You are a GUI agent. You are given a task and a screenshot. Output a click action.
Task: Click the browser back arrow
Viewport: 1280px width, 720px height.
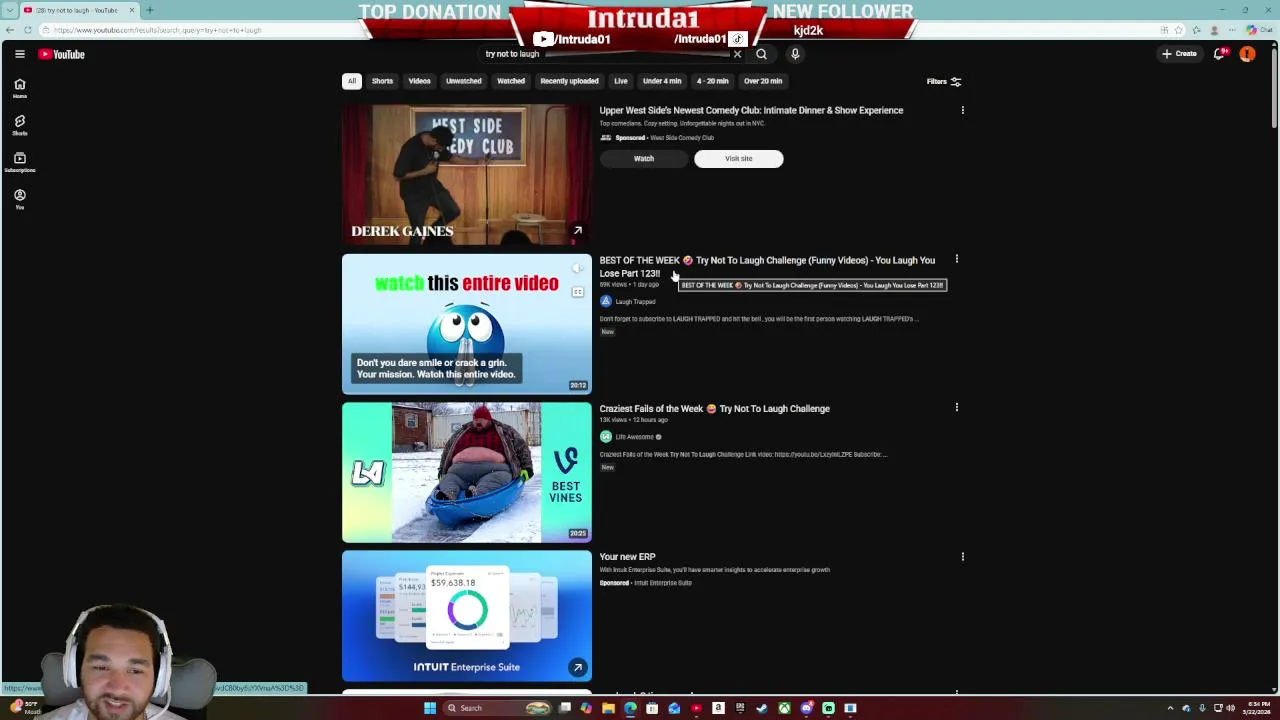click(x=8, y=30)
